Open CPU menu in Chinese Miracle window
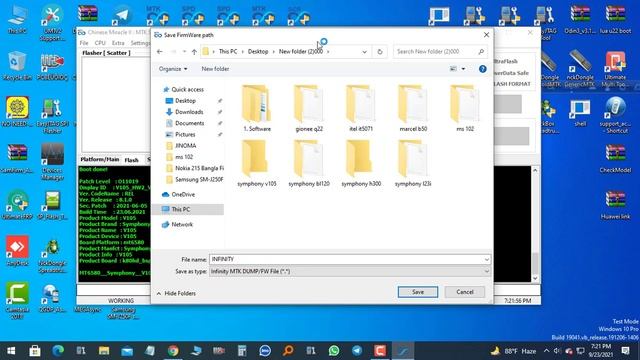 [100, 43]
